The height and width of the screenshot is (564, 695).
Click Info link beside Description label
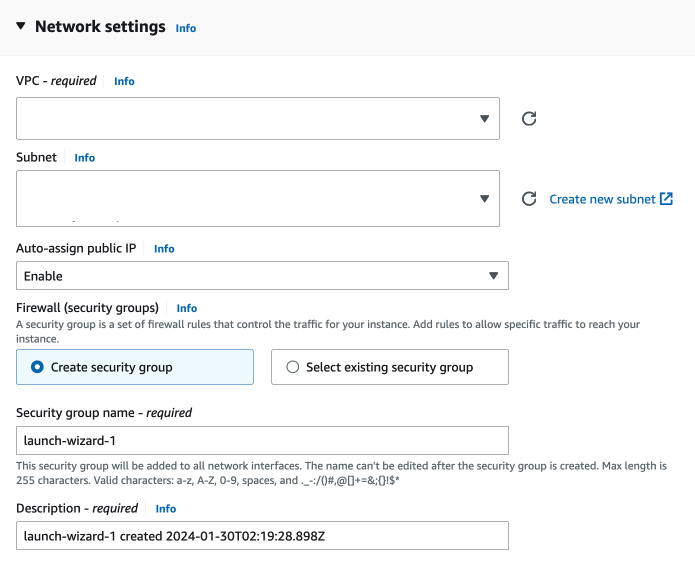(x=166, y=509)
